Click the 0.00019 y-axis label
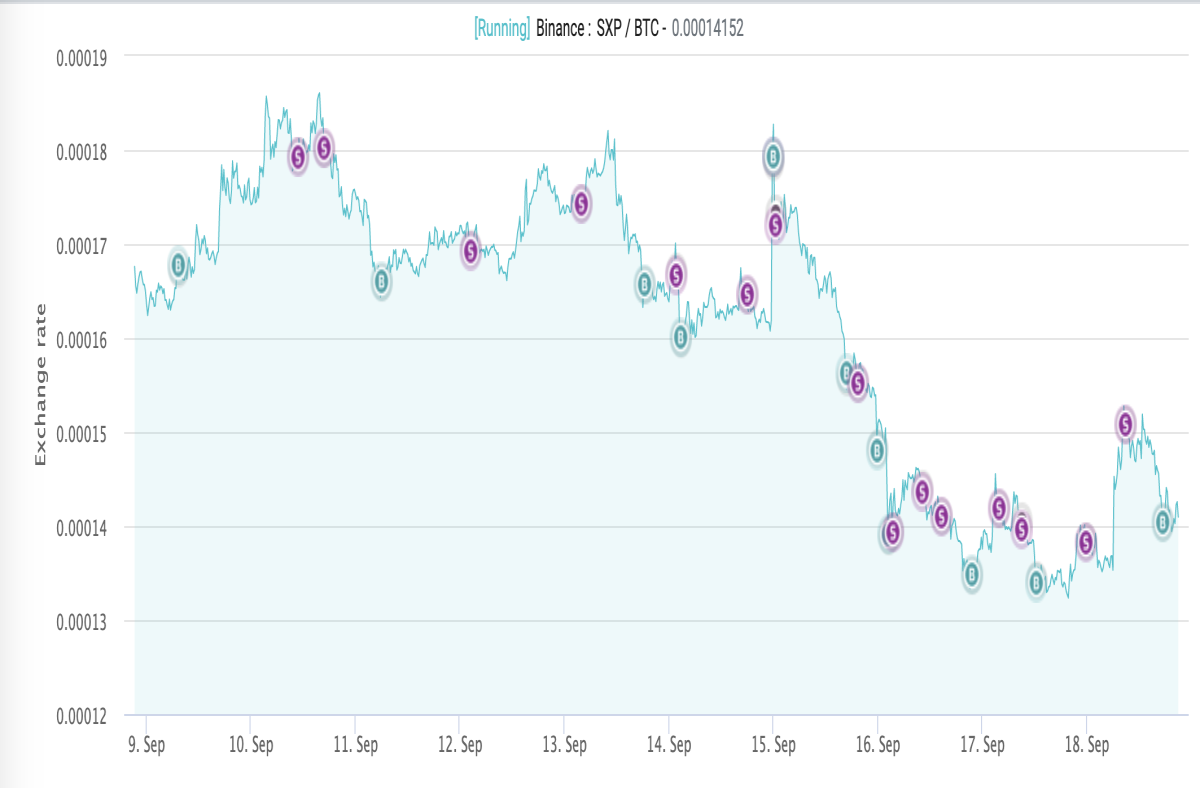The image size is (1200, 788). click(x=81, y=57)
